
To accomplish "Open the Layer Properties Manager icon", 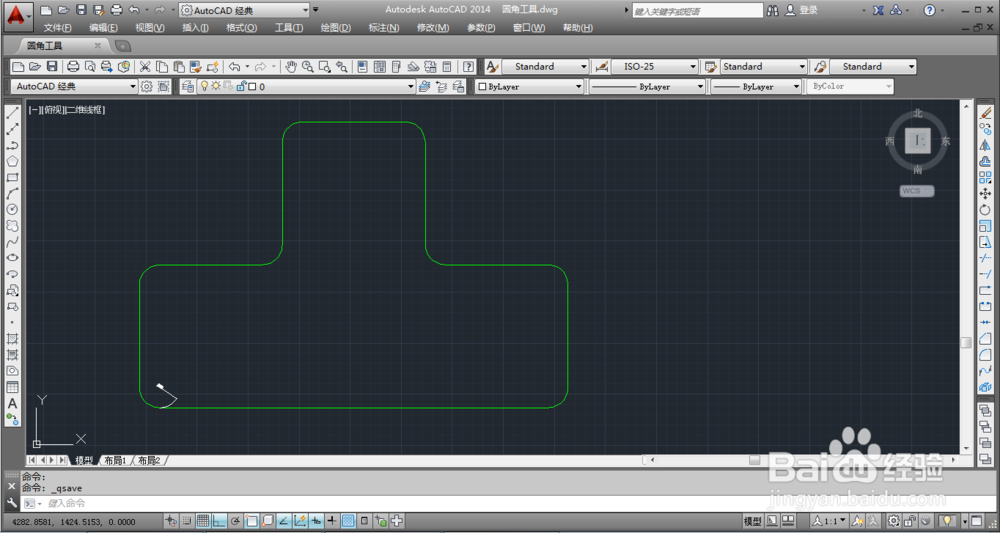I will coord(188,86).
